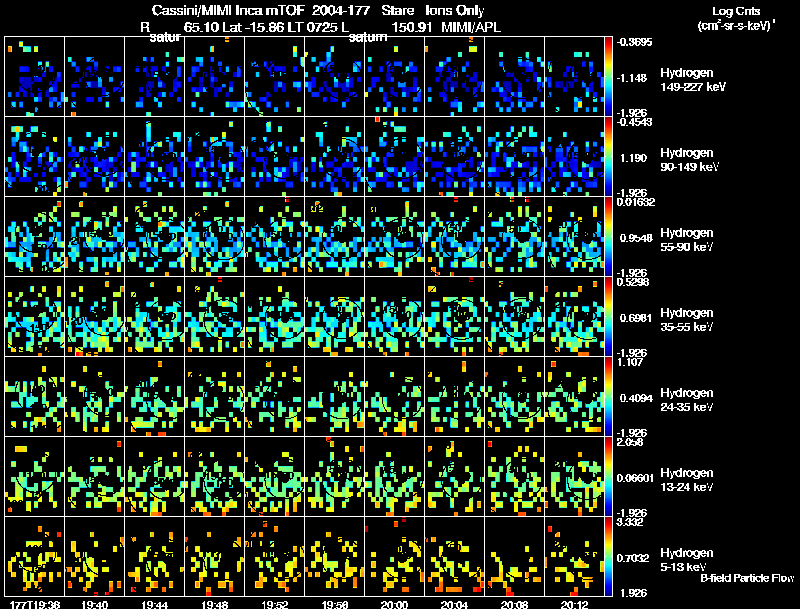Click the 2.058 scale value
The image size is (800, 609).
[630, 442]
